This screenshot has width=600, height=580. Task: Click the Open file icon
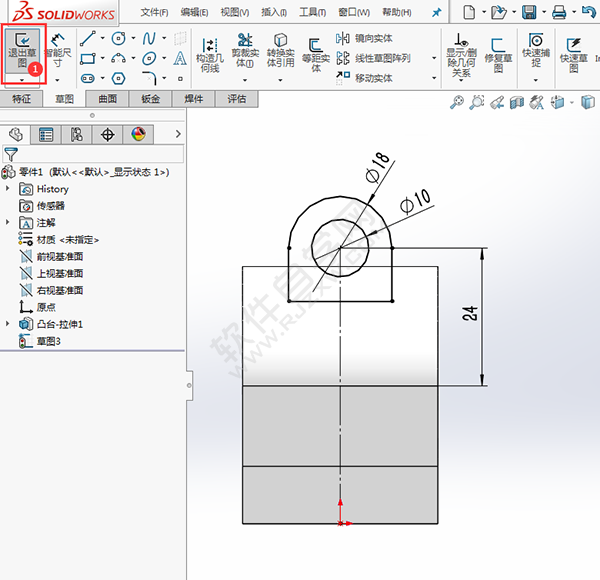pyautogui.click(x=499, y=12)
